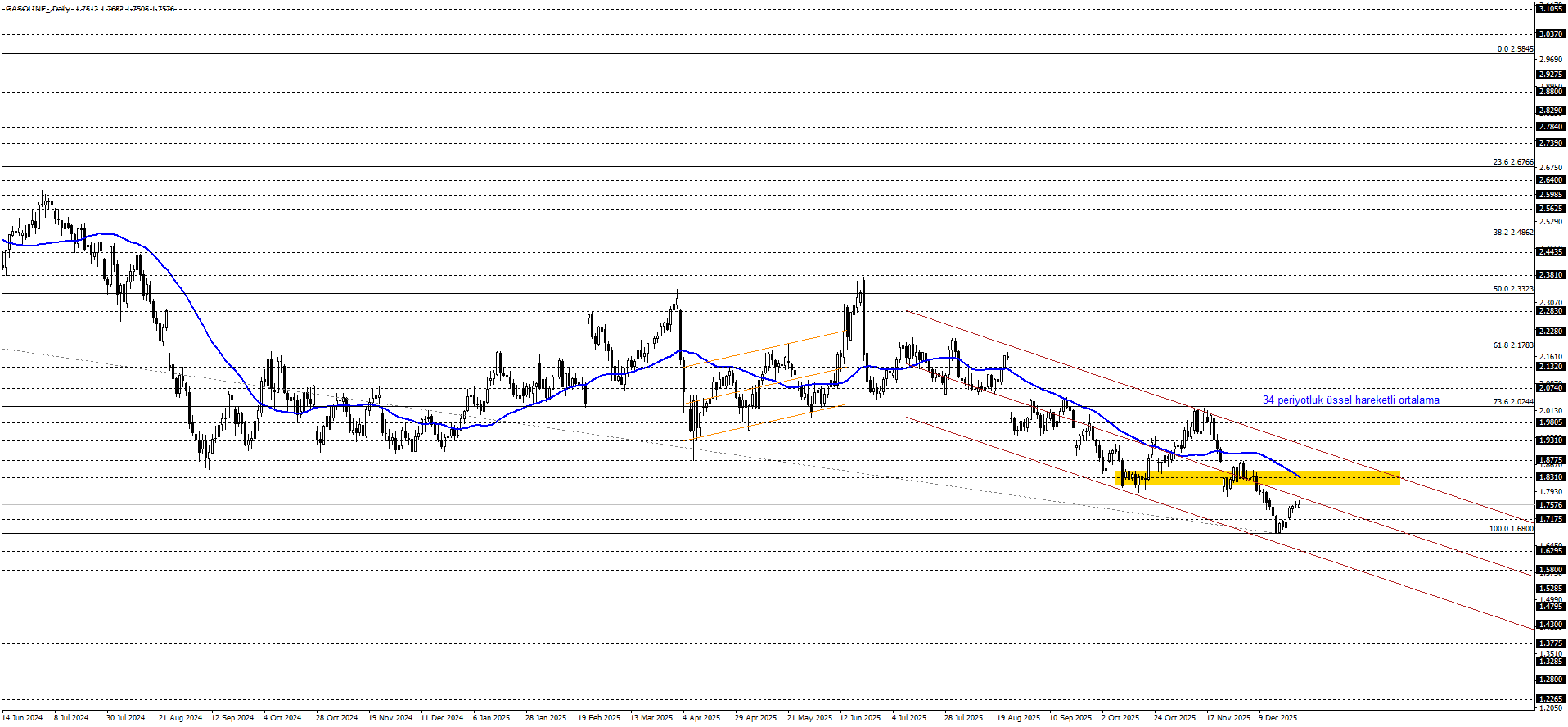Click the 19 Nov 2024 date label
1568x727 pixels.
[x=390, y=718]
